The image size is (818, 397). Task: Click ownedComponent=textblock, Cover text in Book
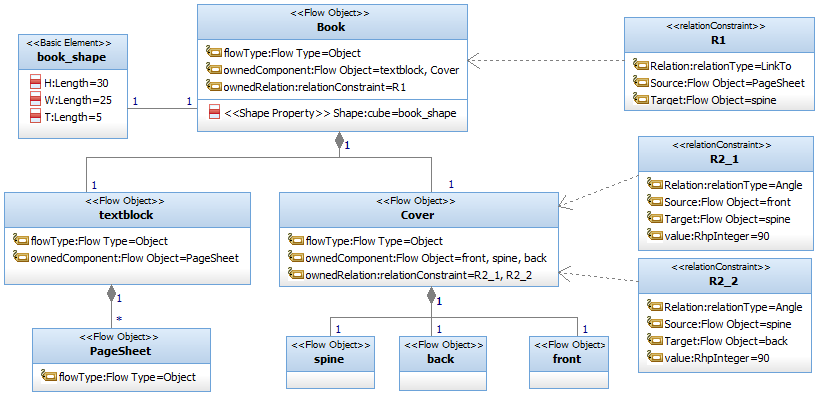341,70
